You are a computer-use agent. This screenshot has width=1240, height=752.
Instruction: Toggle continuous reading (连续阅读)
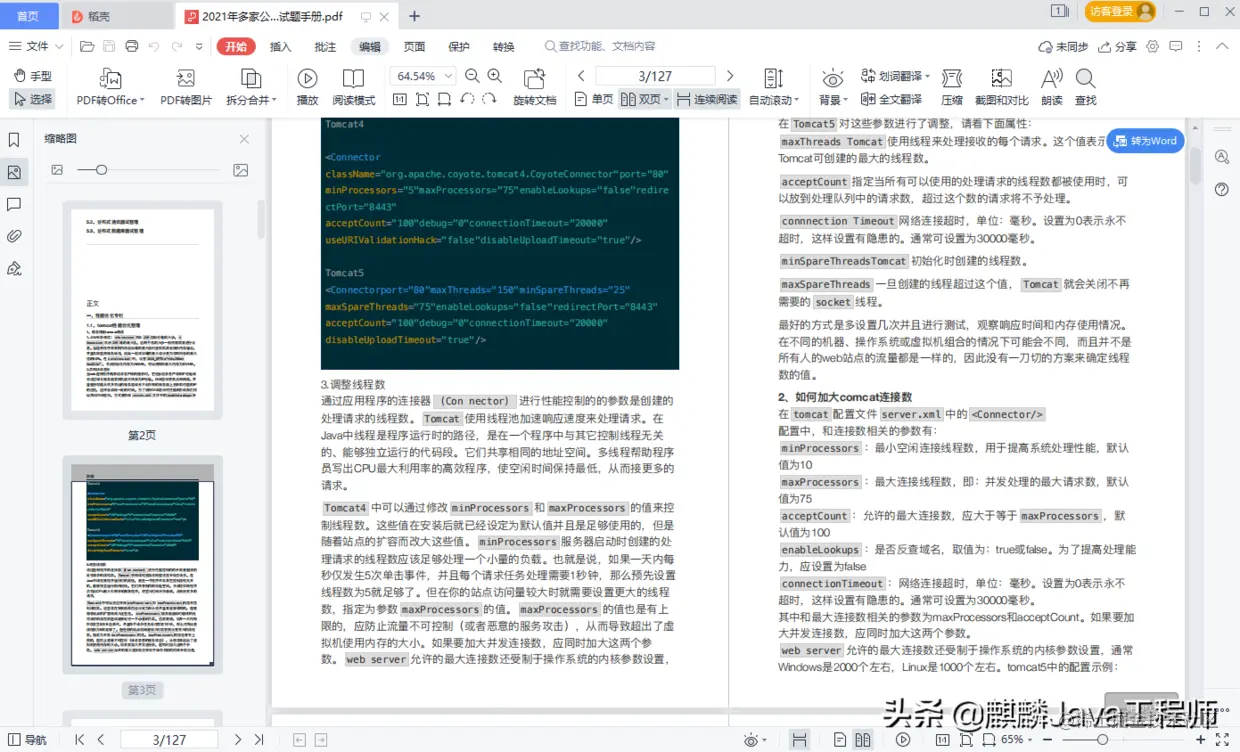(706, 99)
